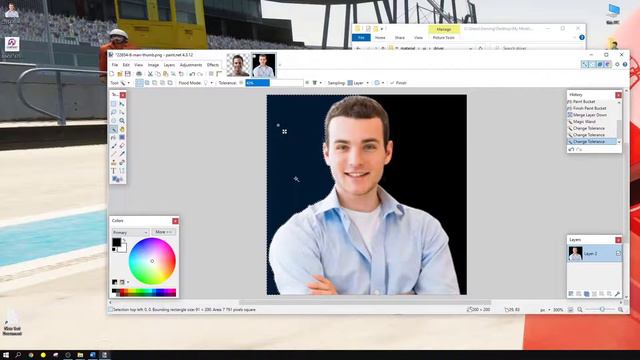Select the Shapes tool
The height and width of the screenshot is (360, 640).
(x=116, y=179)
